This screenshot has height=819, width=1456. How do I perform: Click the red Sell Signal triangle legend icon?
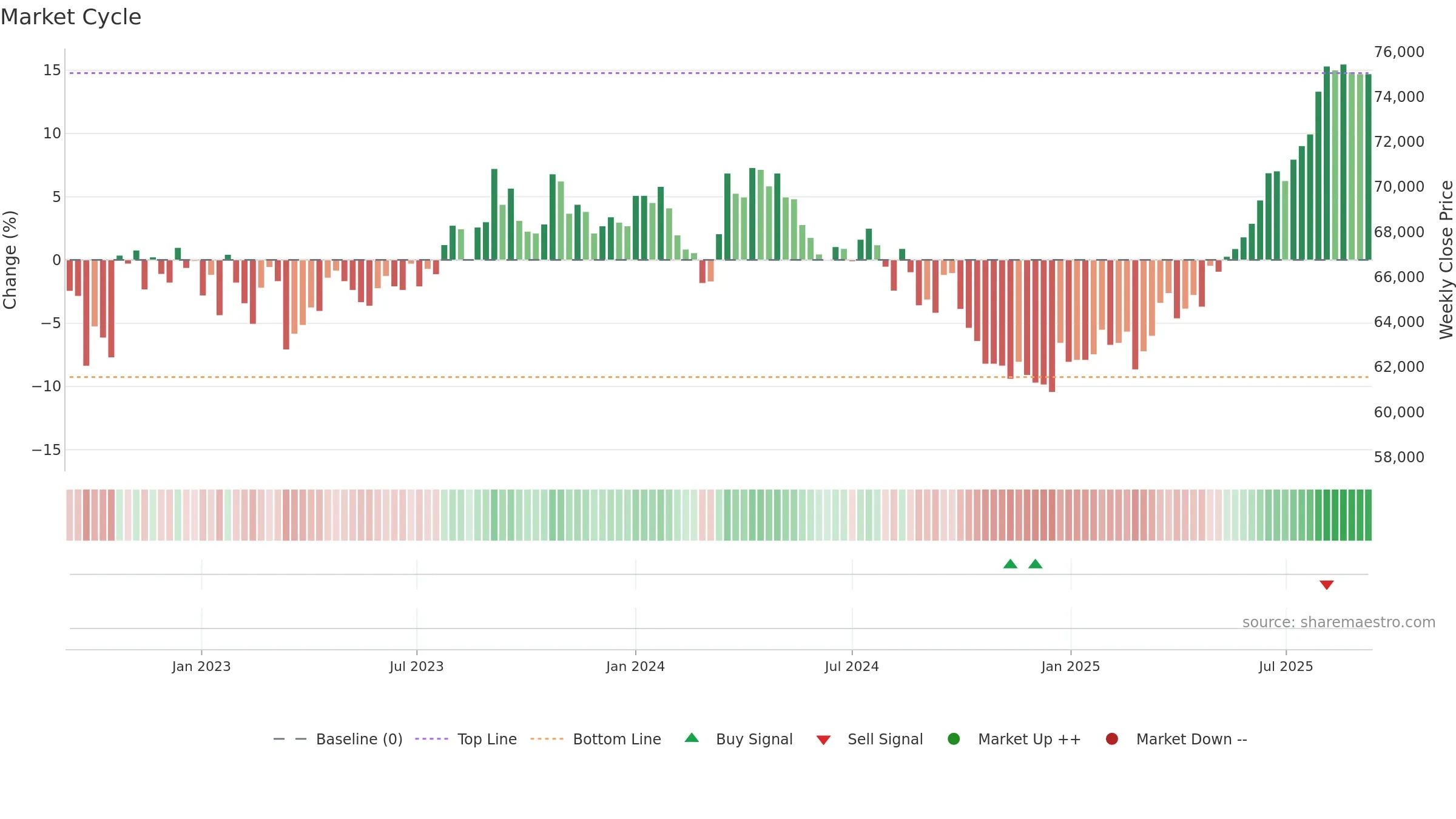[x=823, y=740]
